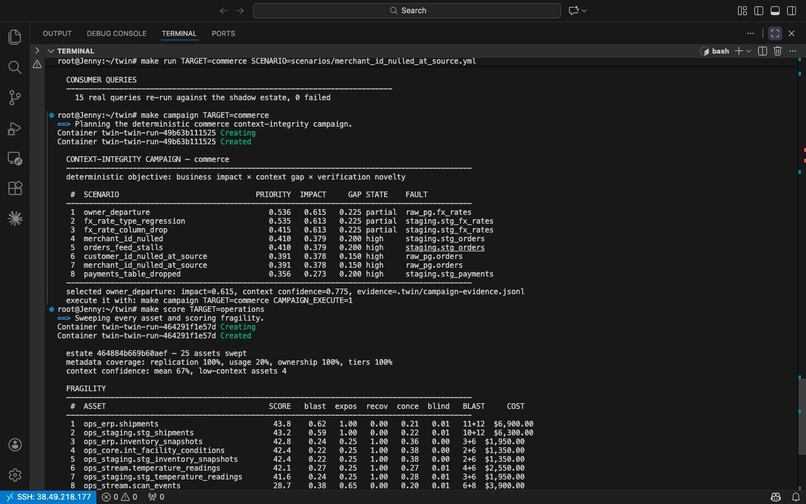Click 'ops_erp.inventory_snapshots' asset name
This screenshot has width=806, height=504.
click(143, 441)
